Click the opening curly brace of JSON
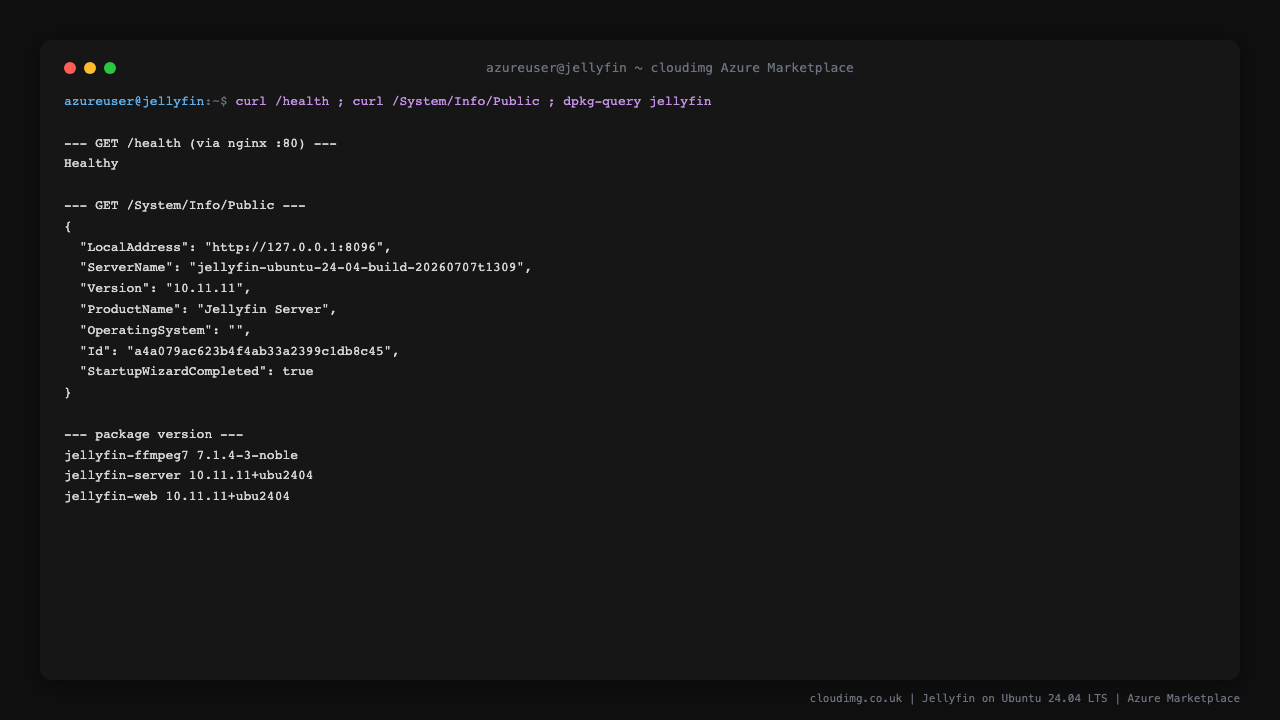The height and width of the screenshot is (720, 1280). [68, 227]
